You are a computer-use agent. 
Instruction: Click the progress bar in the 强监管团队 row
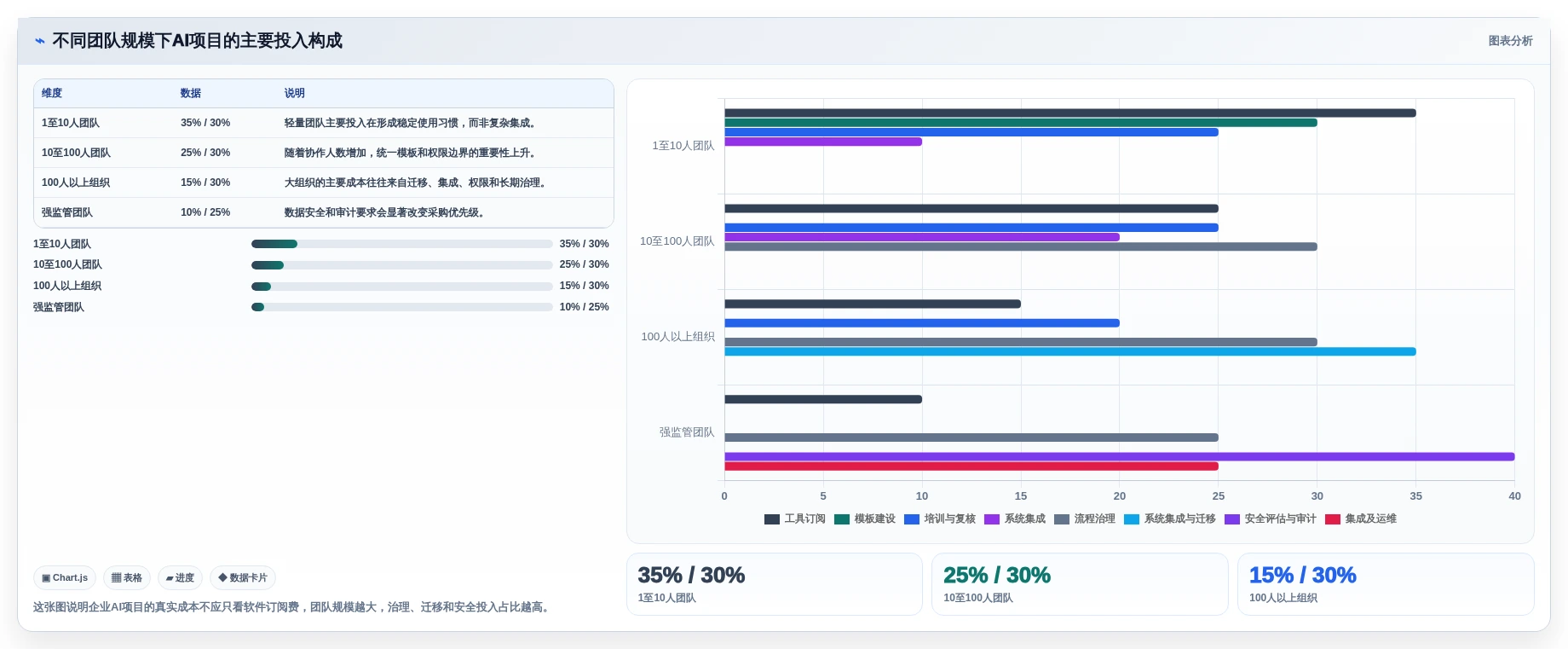click(402, 307)
